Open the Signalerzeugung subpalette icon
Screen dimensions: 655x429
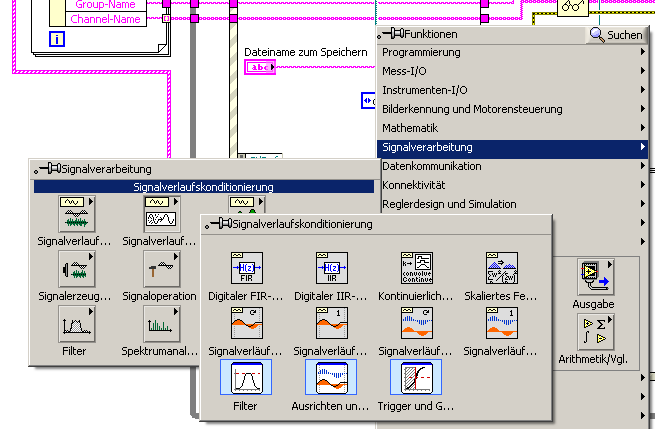(77, 269)
